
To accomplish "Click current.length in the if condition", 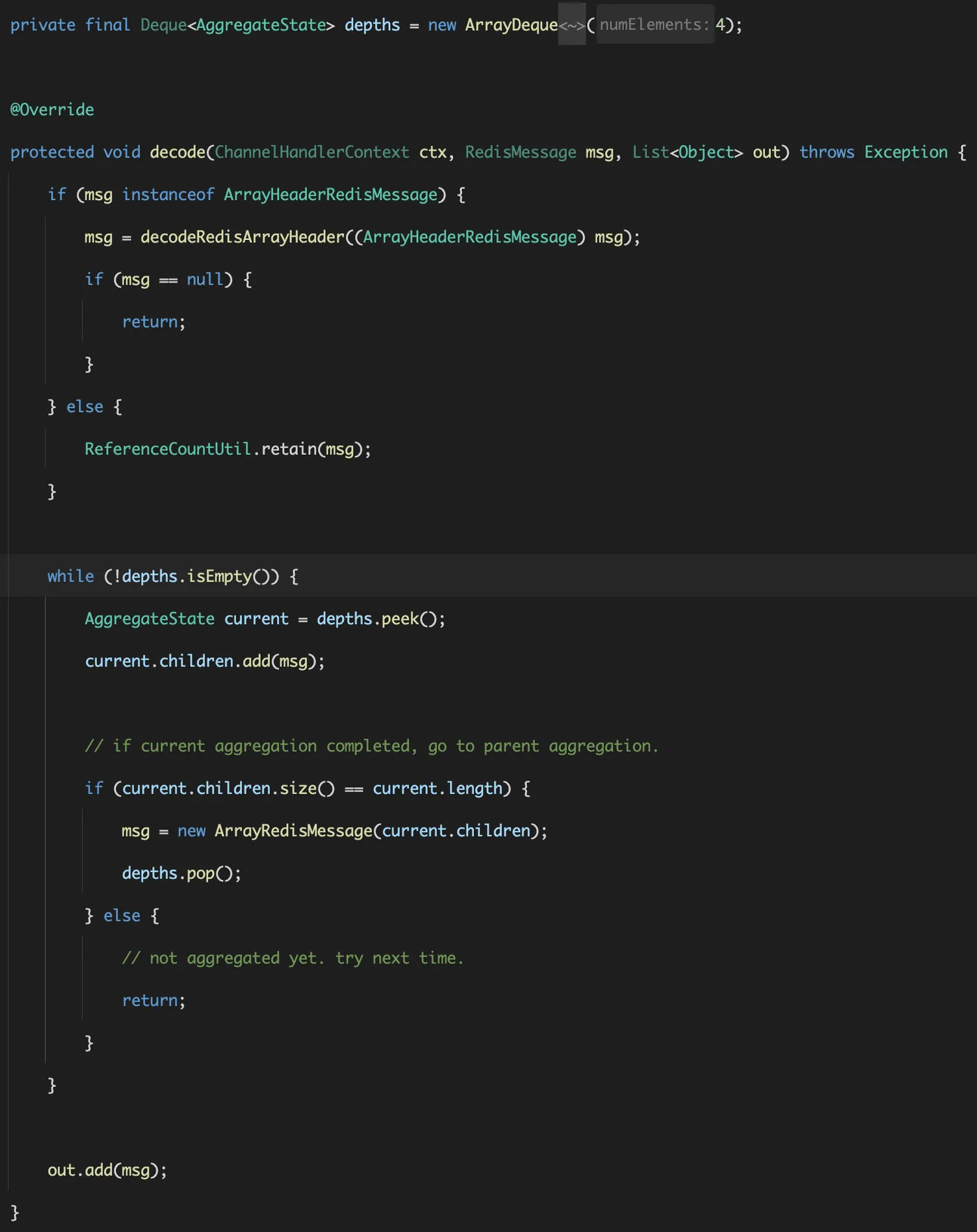I will [438, 788].
